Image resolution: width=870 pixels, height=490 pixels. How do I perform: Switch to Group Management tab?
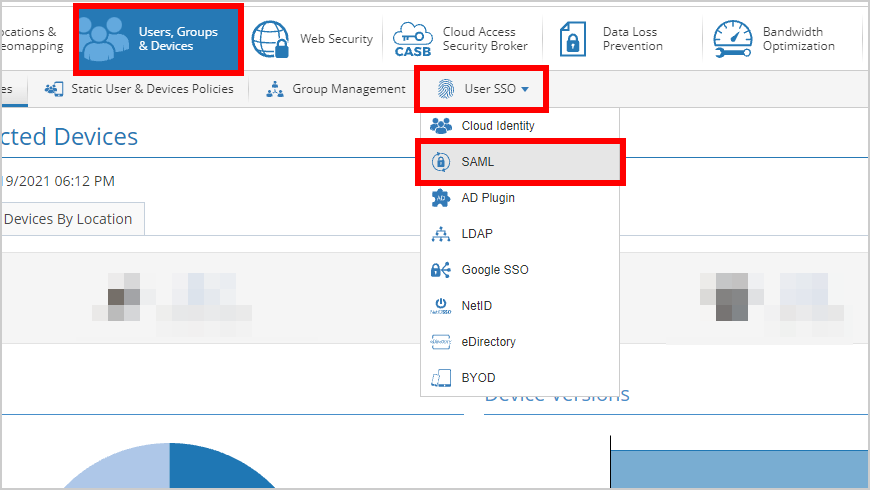pyautogui.click(x=336, y=89)
